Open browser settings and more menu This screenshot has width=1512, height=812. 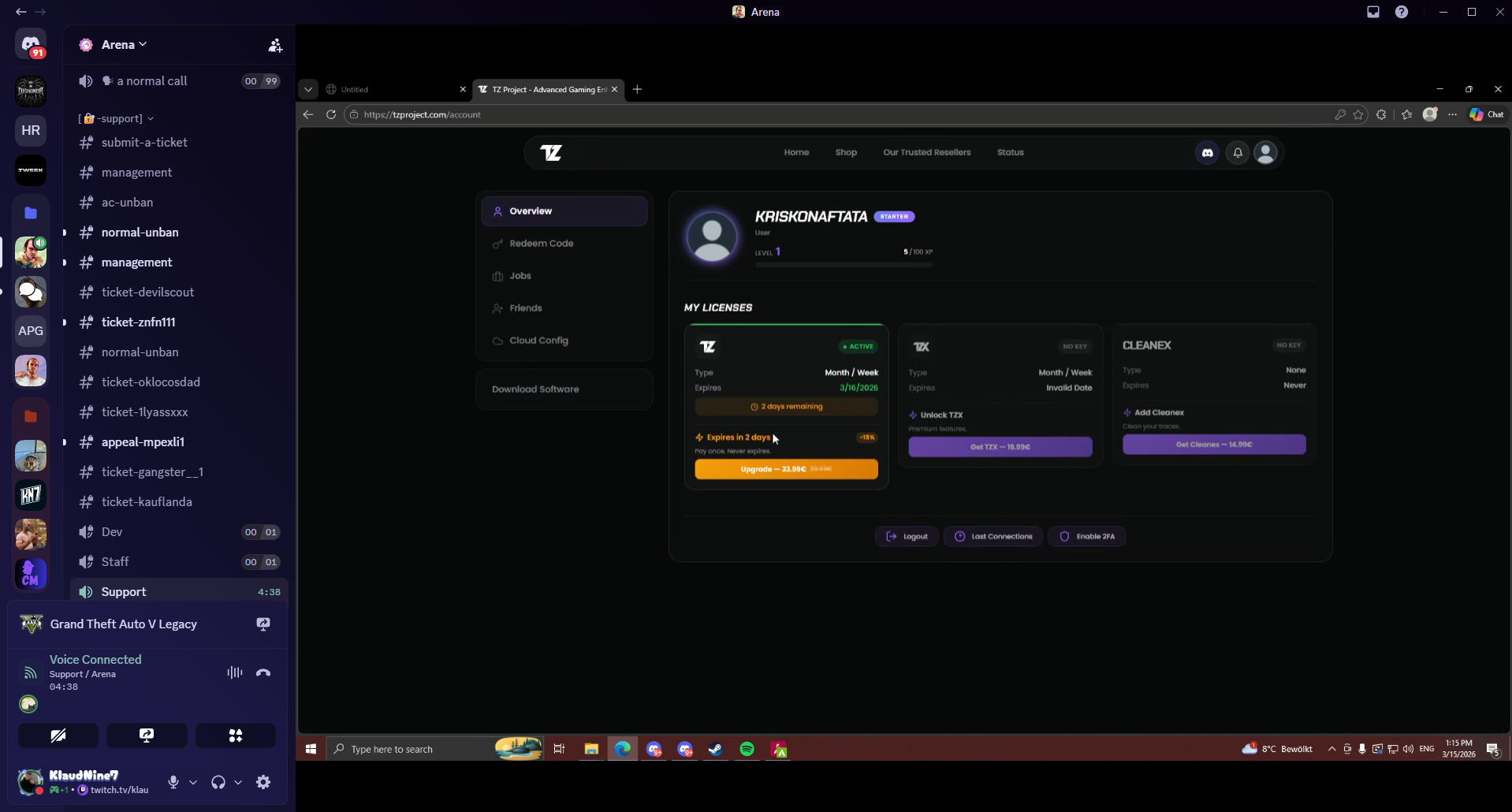pyautogui.click(x=1453, y=114)
